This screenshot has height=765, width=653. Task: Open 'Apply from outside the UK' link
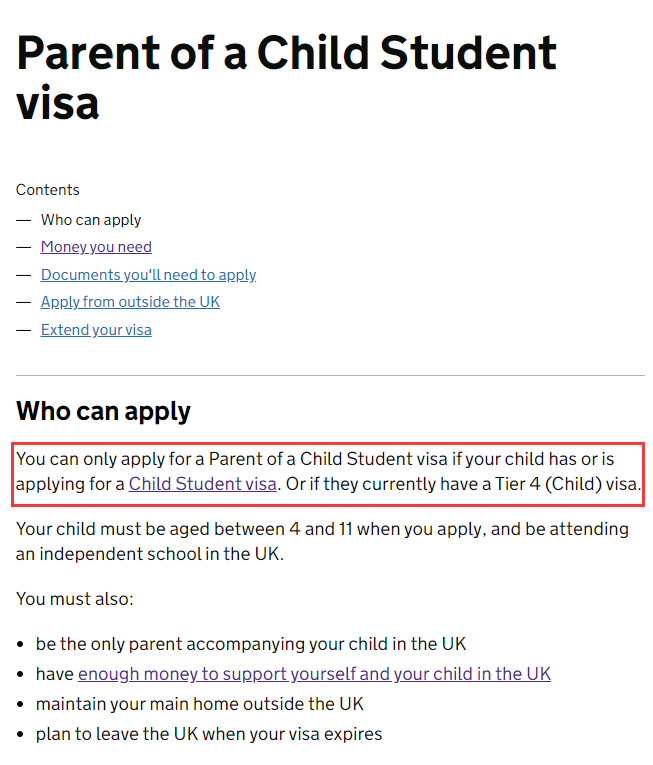point(130,302)
